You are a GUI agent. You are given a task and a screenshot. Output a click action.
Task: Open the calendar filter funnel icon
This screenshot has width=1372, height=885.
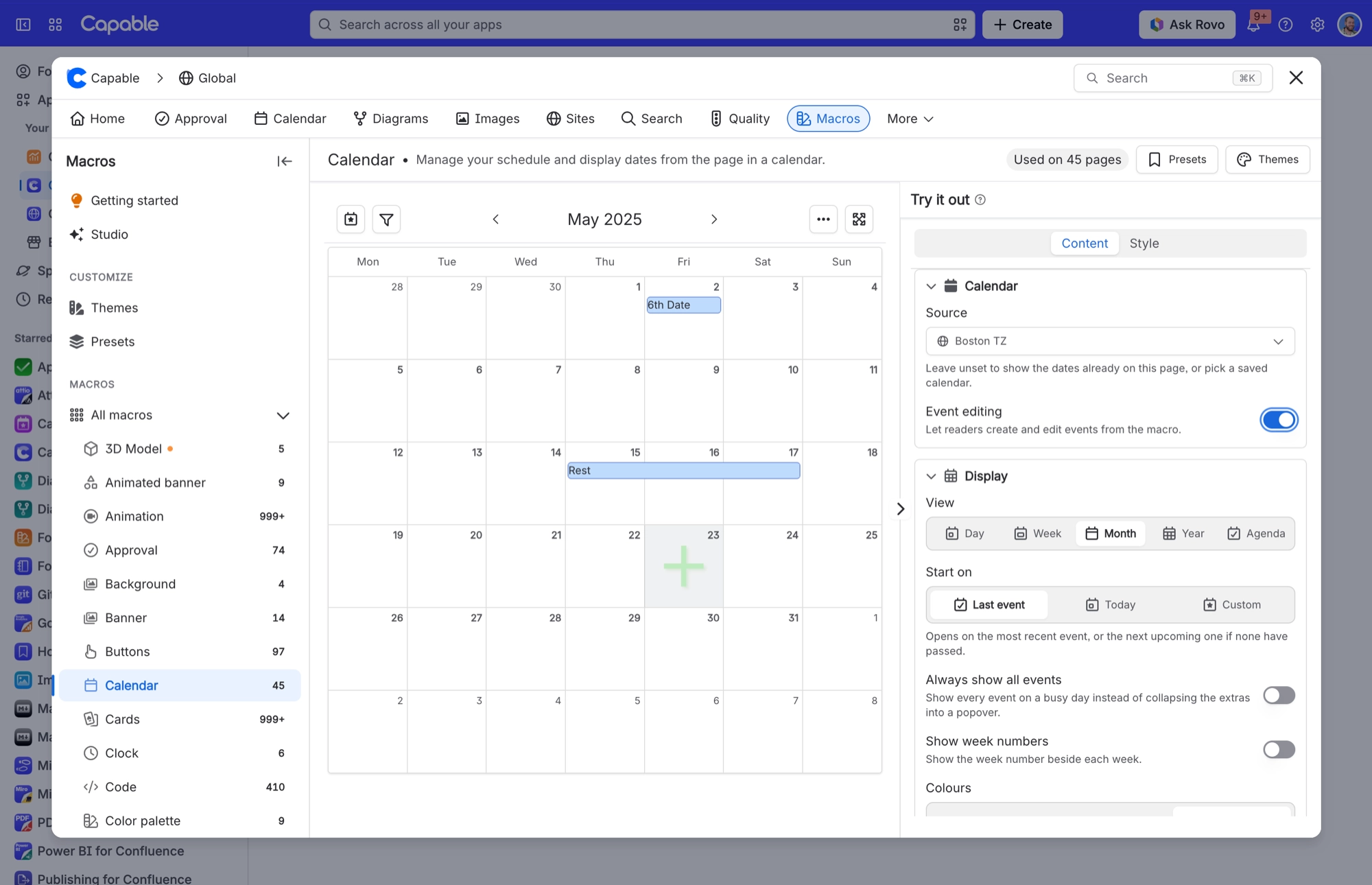point(386,220)
